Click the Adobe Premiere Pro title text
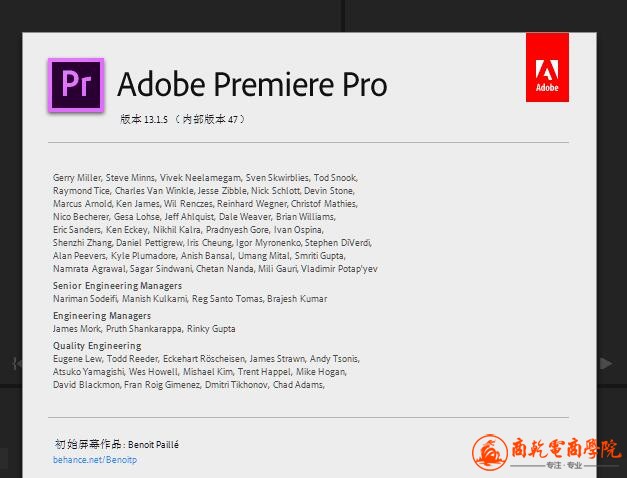This screenshot has height=478, width=627. pyautogui.click(x=252, y=84)
